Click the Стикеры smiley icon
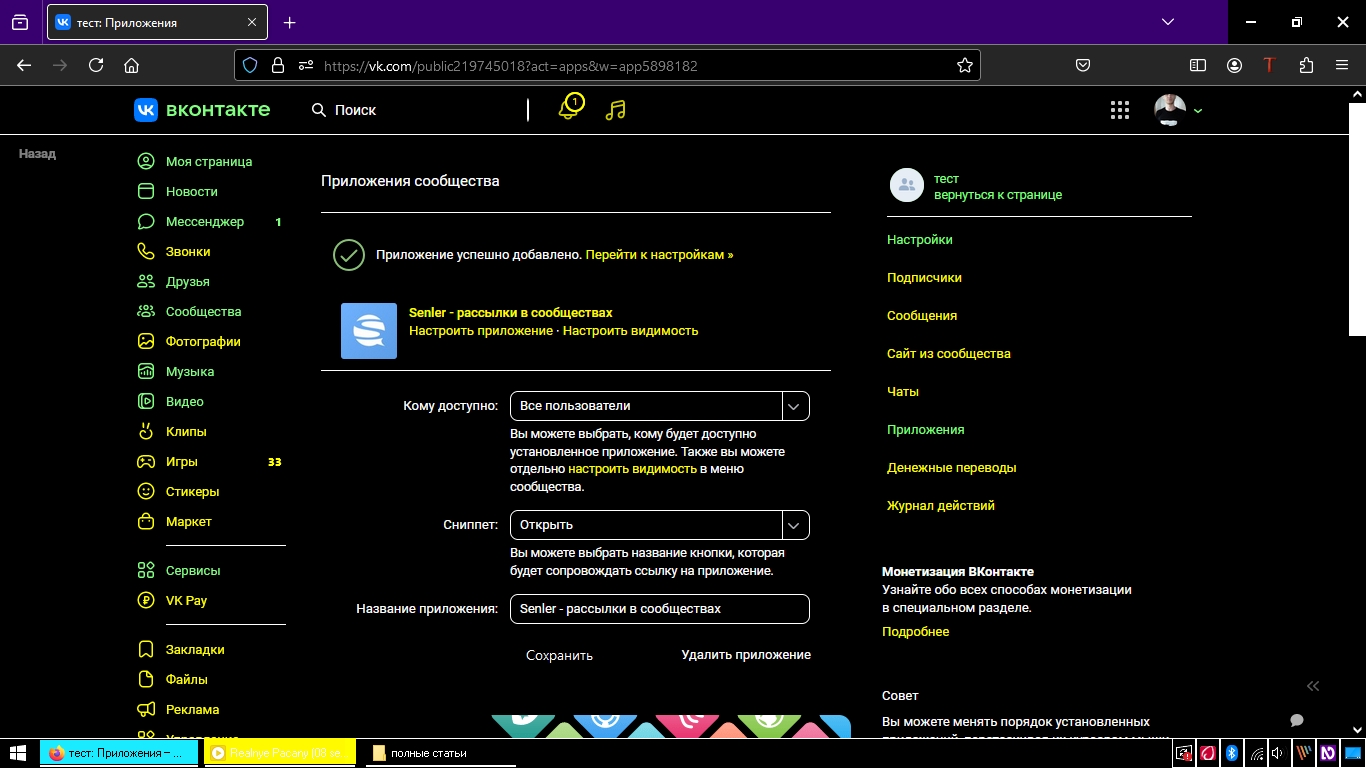 pyautogui.click(x=146, y=491)
